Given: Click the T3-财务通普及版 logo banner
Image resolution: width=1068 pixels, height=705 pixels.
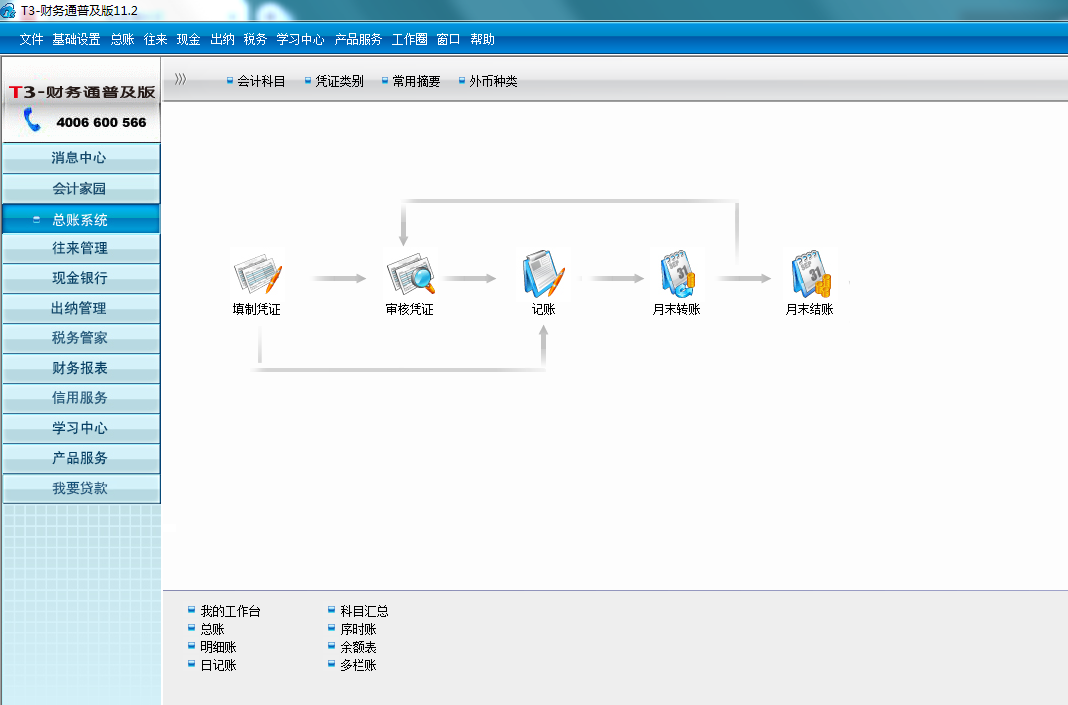Looking at the screenshot, I should (x=82, y=92).
